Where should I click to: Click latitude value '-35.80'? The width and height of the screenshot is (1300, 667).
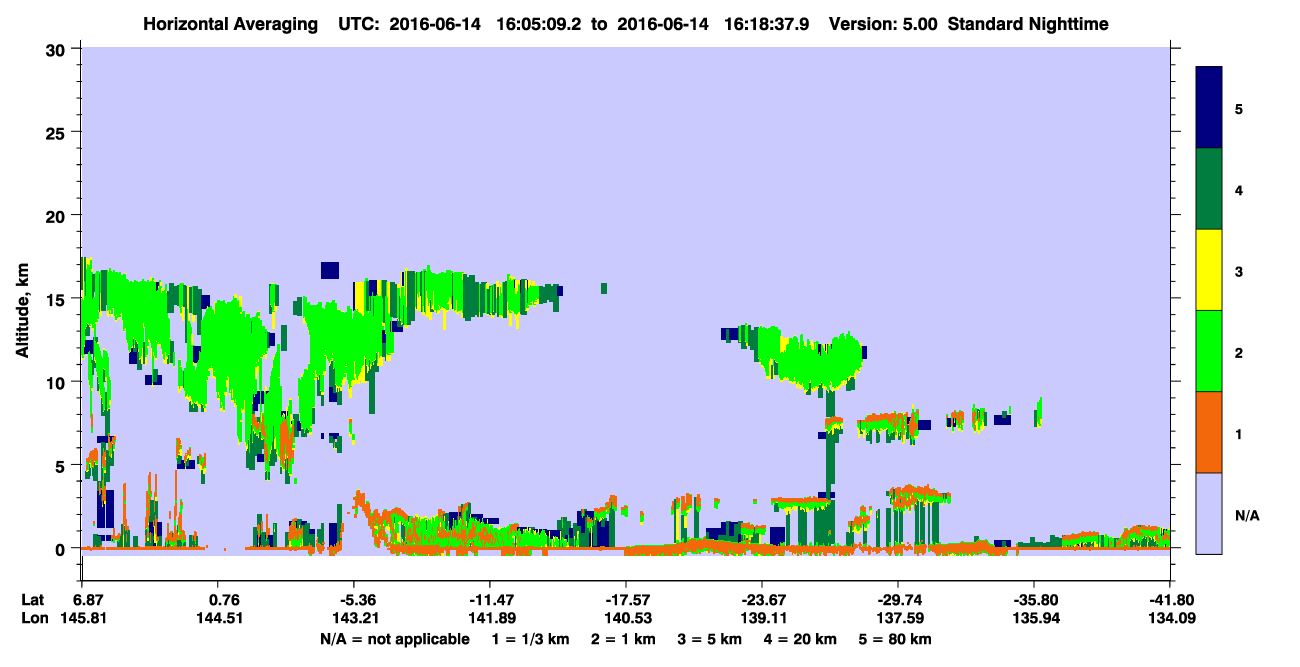(1034, 600)
